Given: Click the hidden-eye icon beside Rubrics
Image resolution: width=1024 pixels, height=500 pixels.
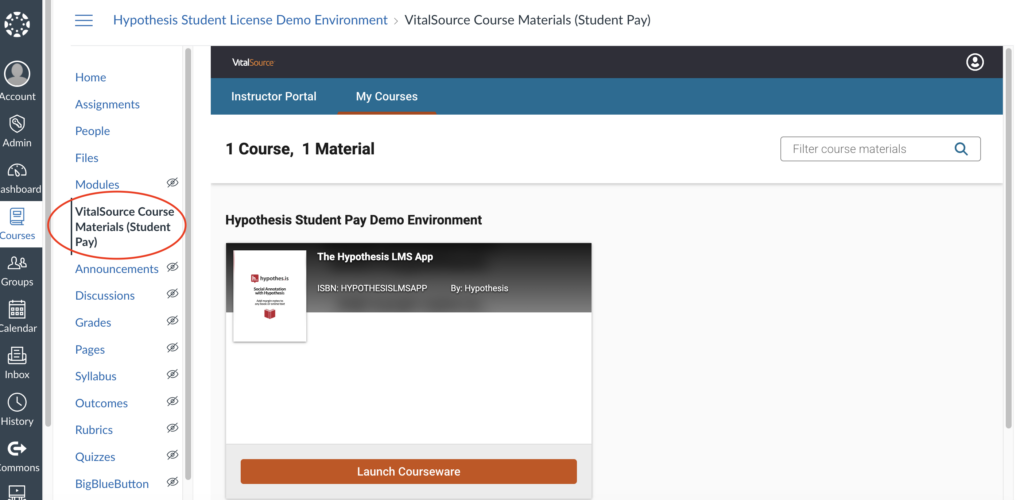Looking at the screenshot, I should click(172, 428).
